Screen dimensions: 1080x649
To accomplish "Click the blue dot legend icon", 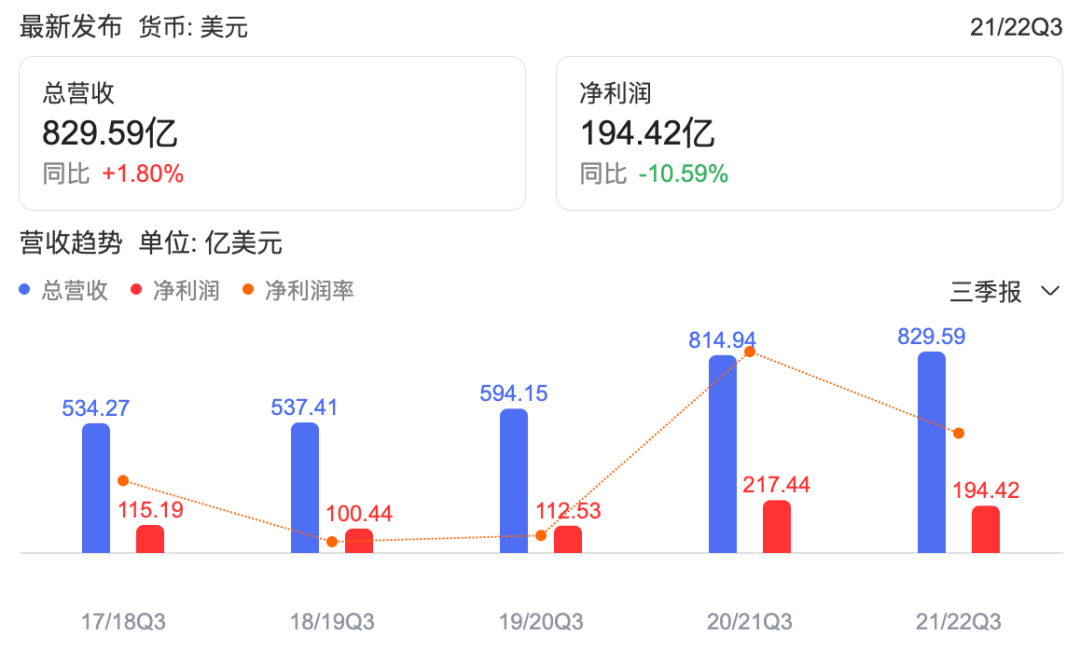I will [x=25, y=290].
